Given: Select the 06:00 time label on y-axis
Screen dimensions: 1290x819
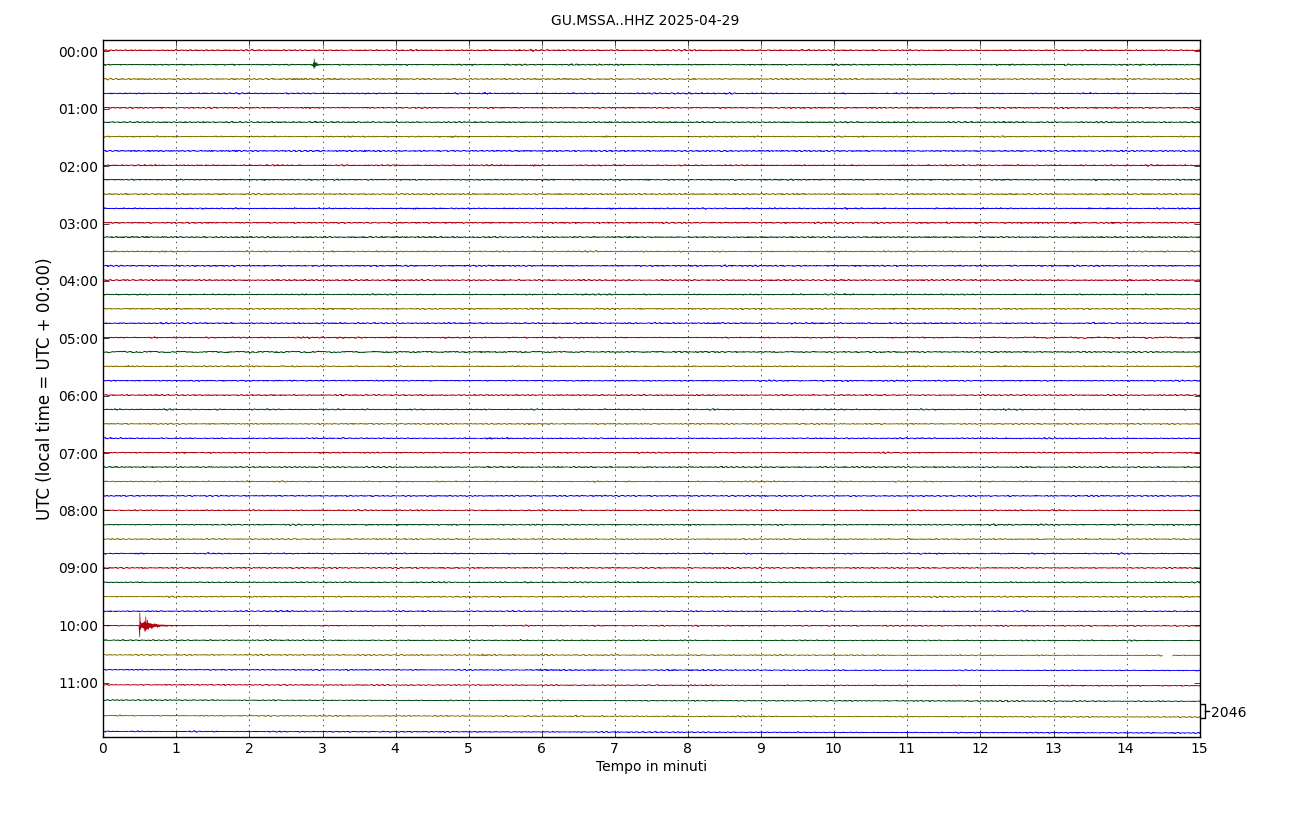Looking at the screenshot, I should 78,396.
